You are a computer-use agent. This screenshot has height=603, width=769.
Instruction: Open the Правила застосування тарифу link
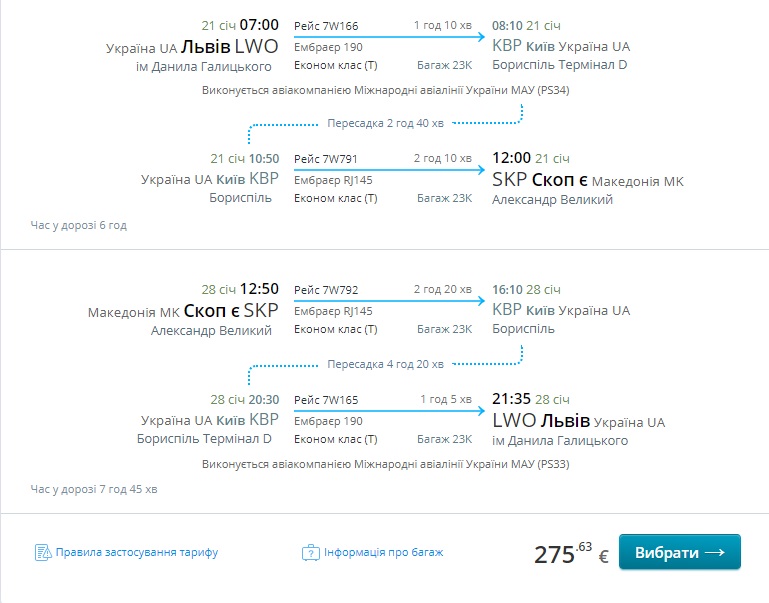(x=137, y=552)
